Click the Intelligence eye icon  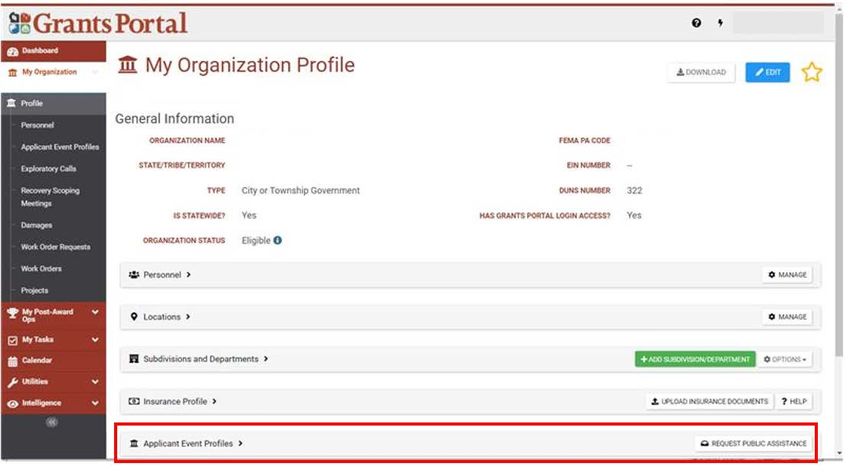pyautogui.click(x=13, y=404)
